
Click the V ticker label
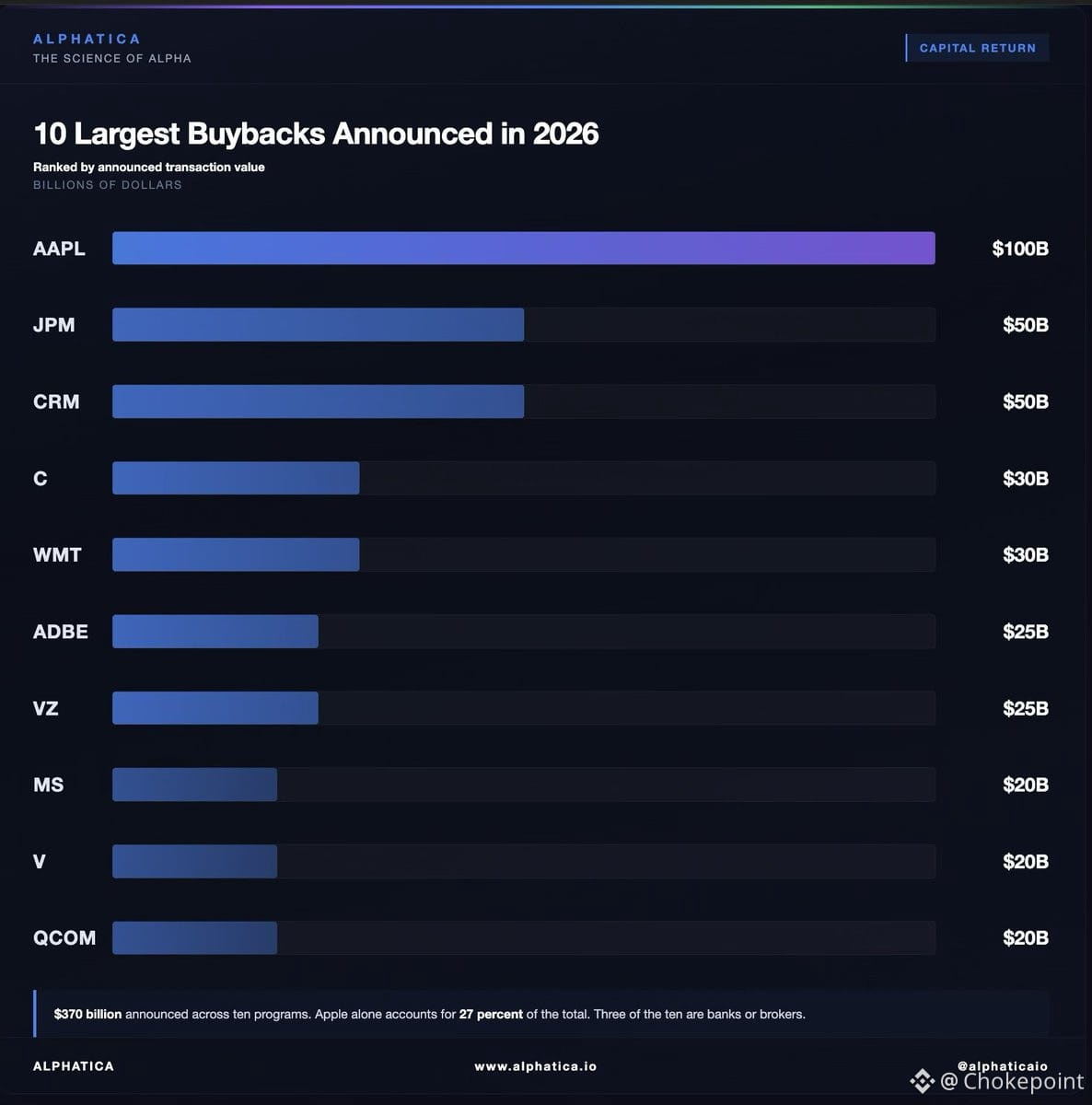(40, 862)
